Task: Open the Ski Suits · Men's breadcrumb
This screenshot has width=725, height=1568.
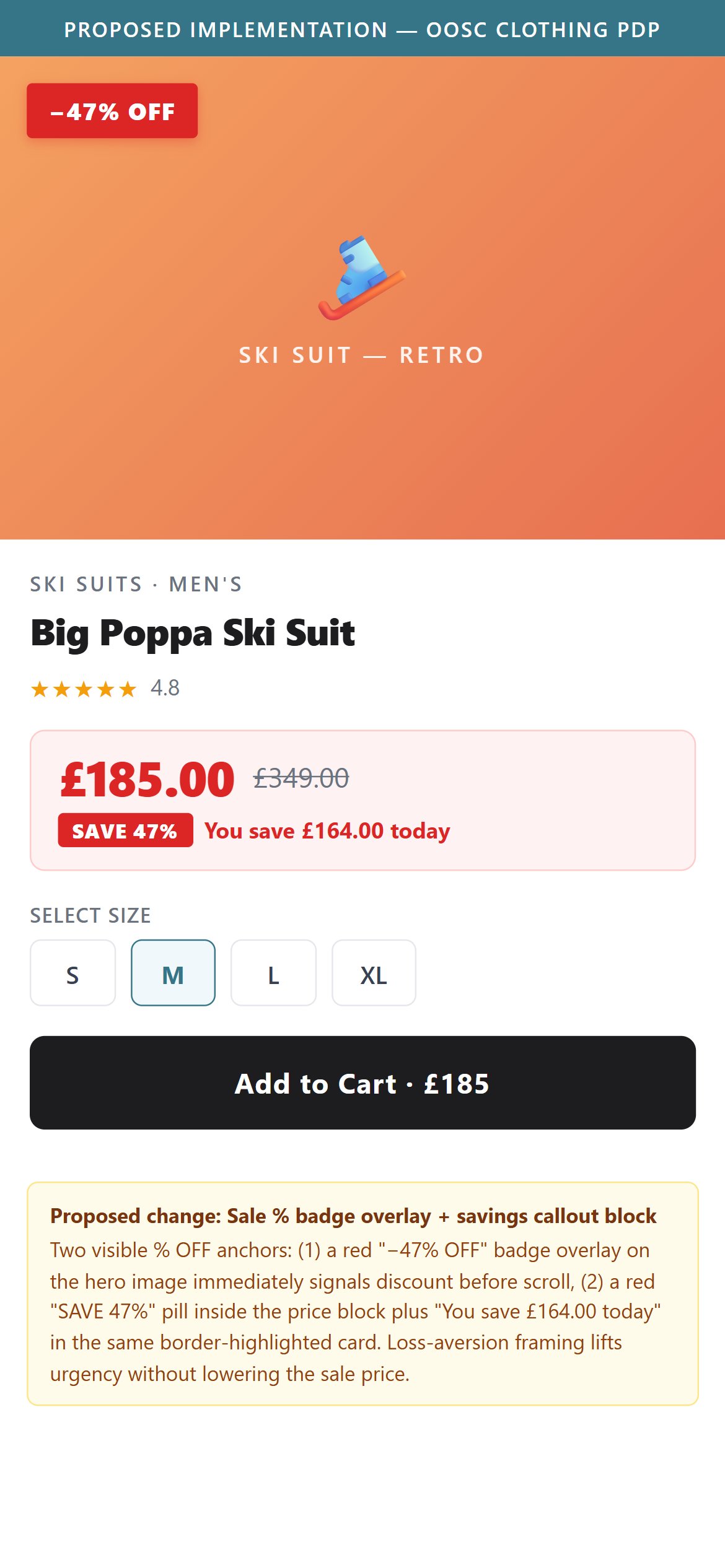Action: pyautogui.click(x=136, y=584)
